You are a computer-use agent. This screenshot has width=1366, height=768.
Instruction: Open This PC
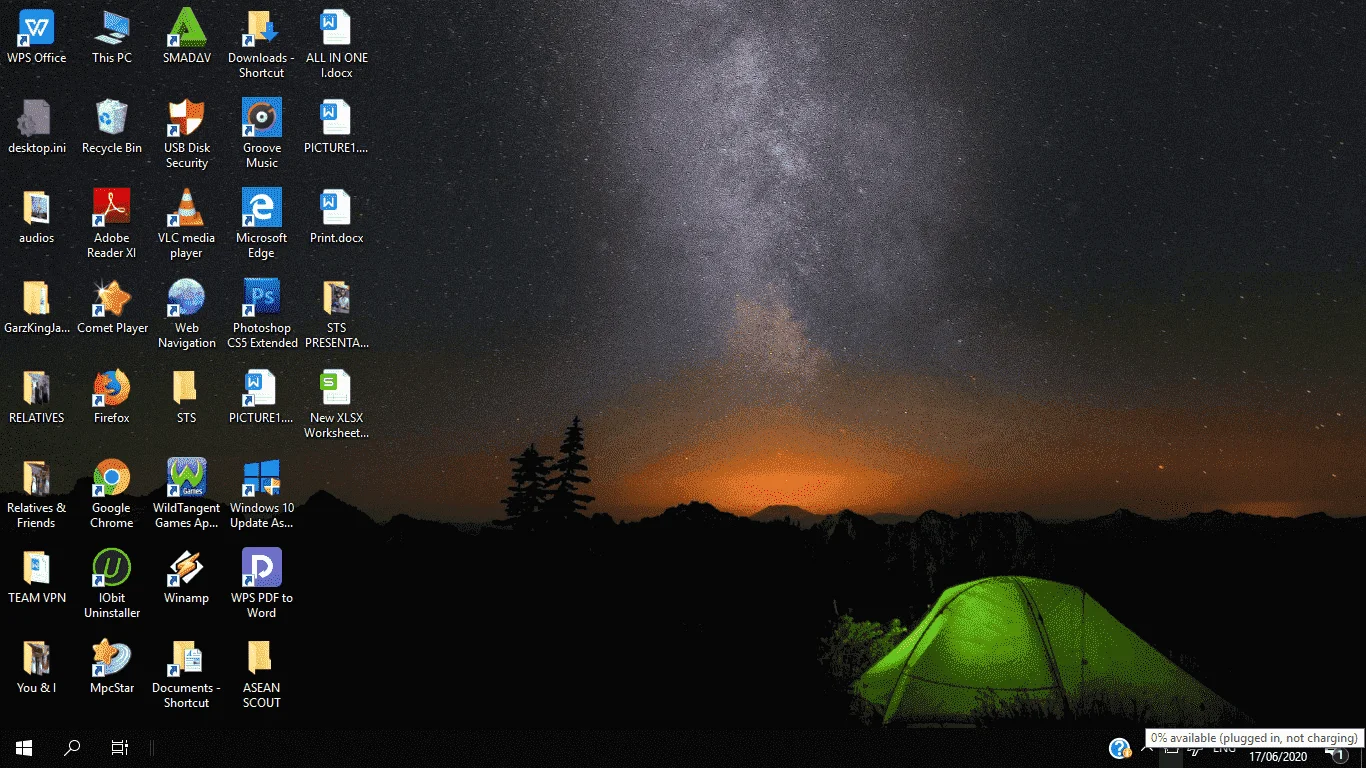click(x=112, y=37)
